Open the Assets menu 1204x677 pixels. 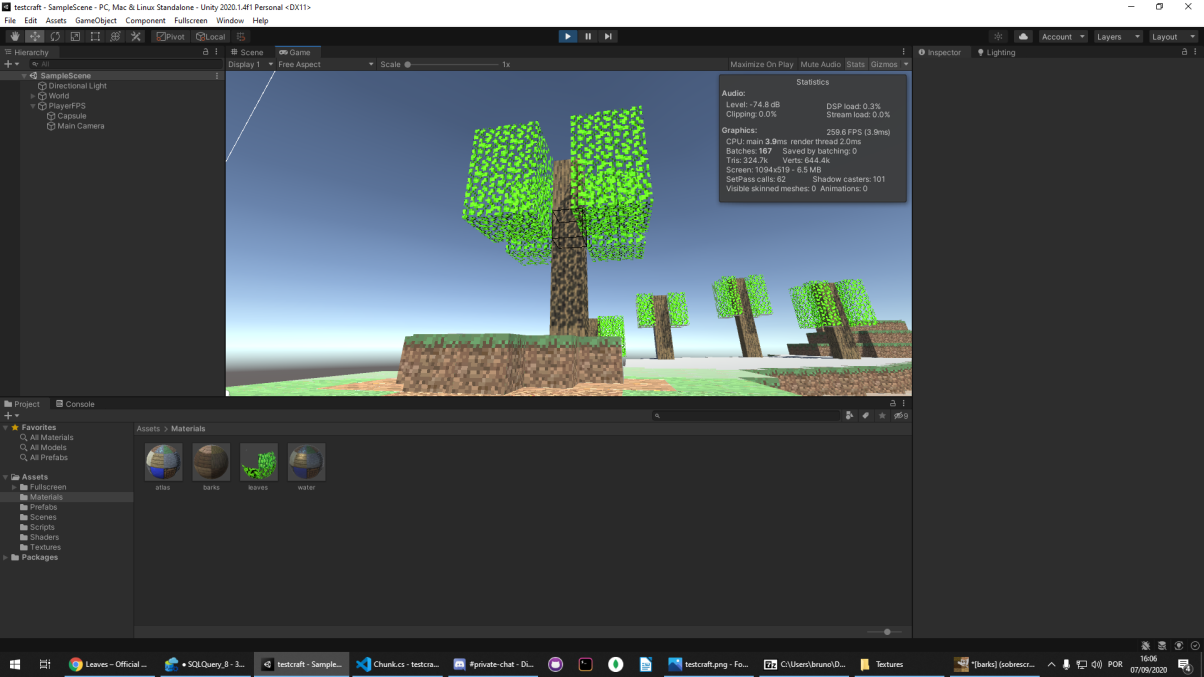coord(56,20)
